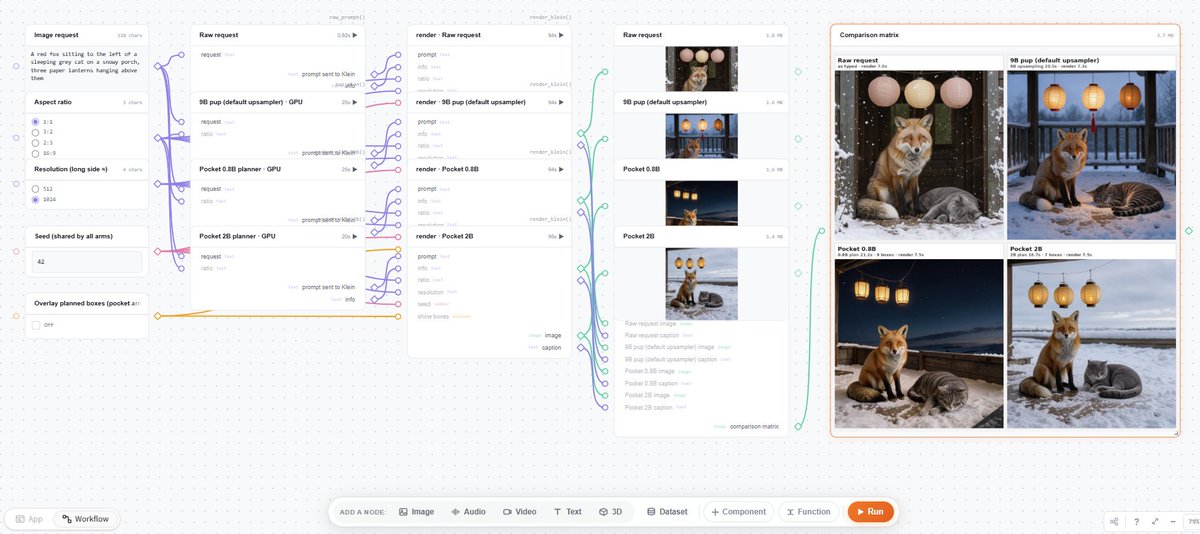The width and height of the screenshot is (1200, 534).
Task: Click the green output port of Pocket 2B image node
Action: click(797, 272)
